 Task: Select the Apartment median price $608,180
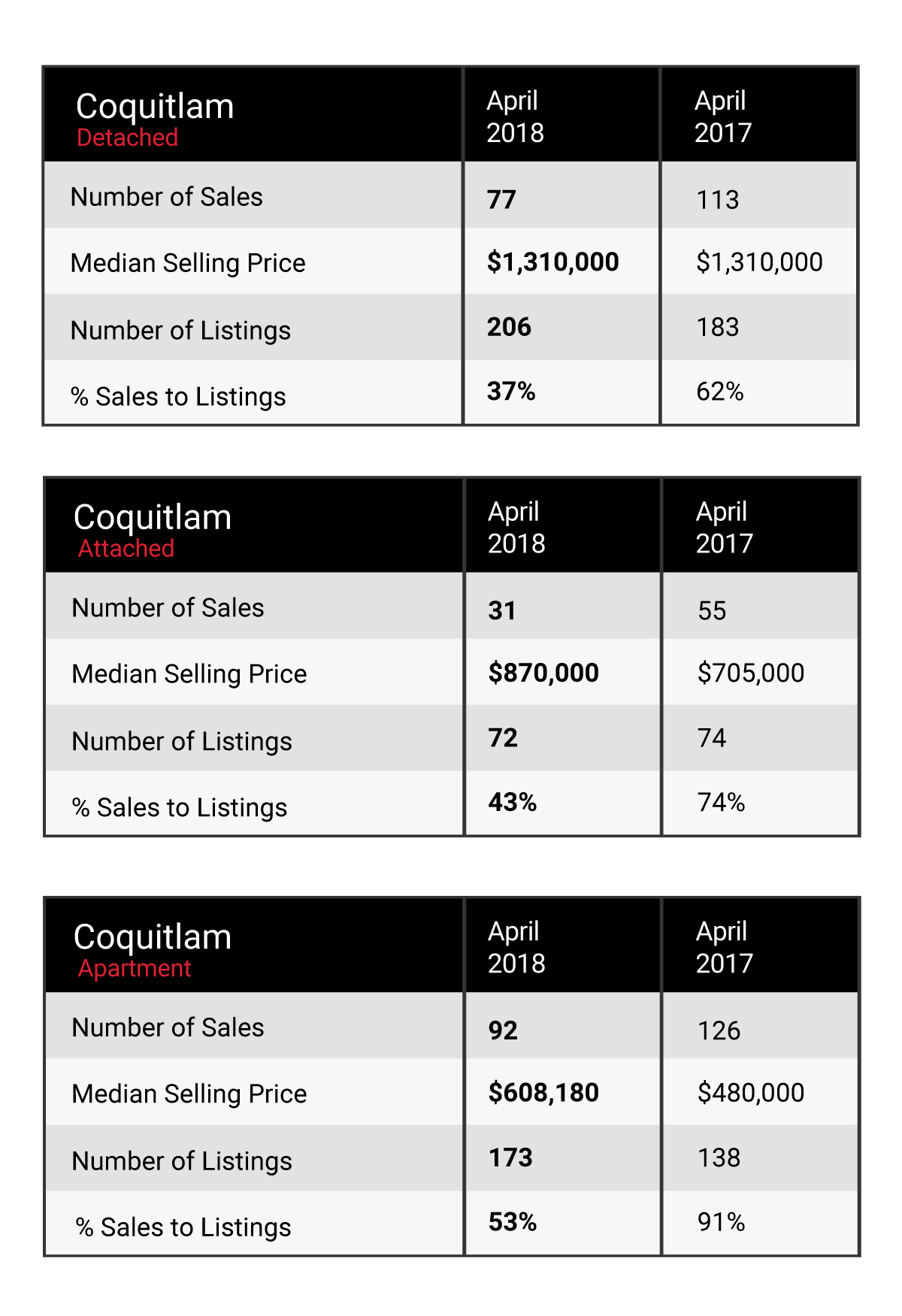click(543, 1092)
